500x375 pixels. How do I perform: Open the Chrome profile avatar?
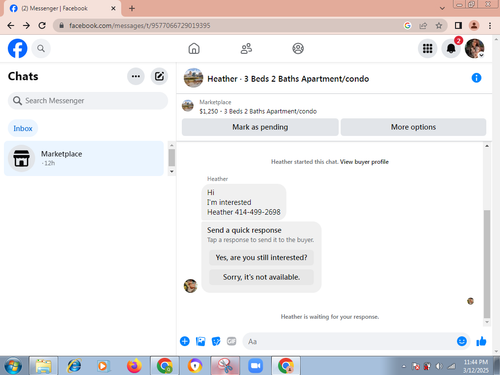click(474, 26)
